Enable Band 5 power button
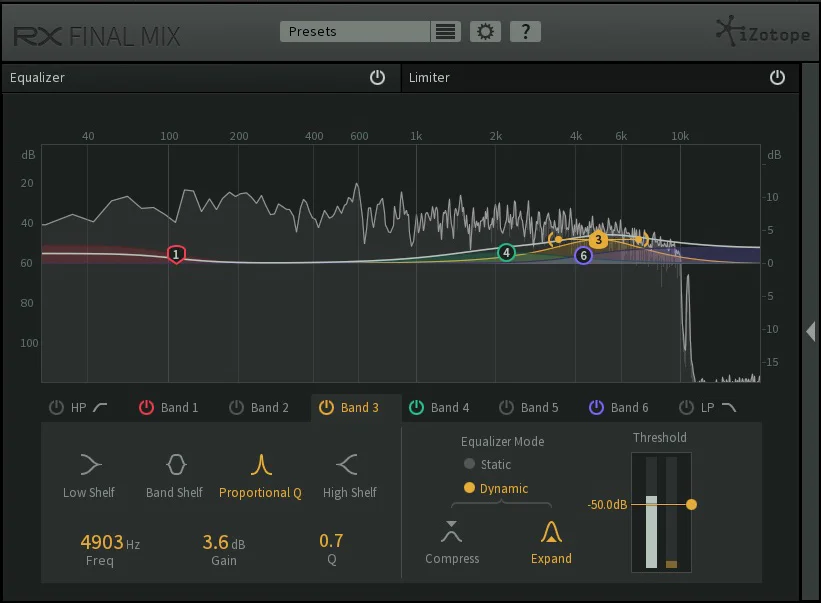 pos(506,407)
